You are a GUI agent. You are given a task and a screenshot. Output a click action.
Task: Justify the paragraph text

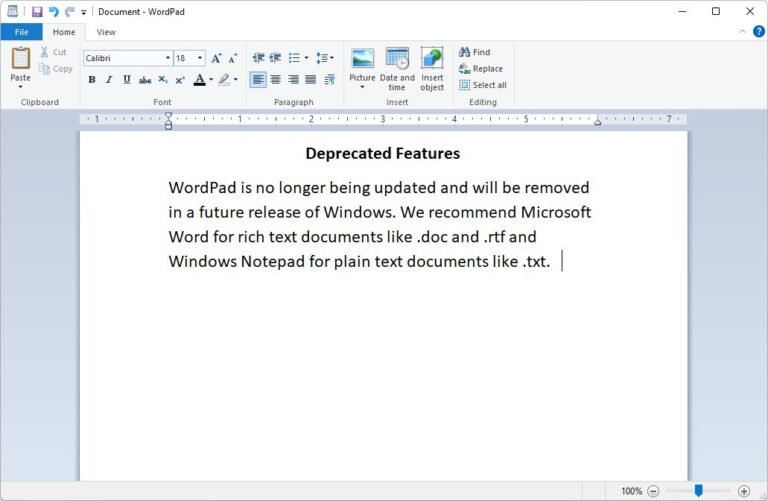click(x=311, y=79)
